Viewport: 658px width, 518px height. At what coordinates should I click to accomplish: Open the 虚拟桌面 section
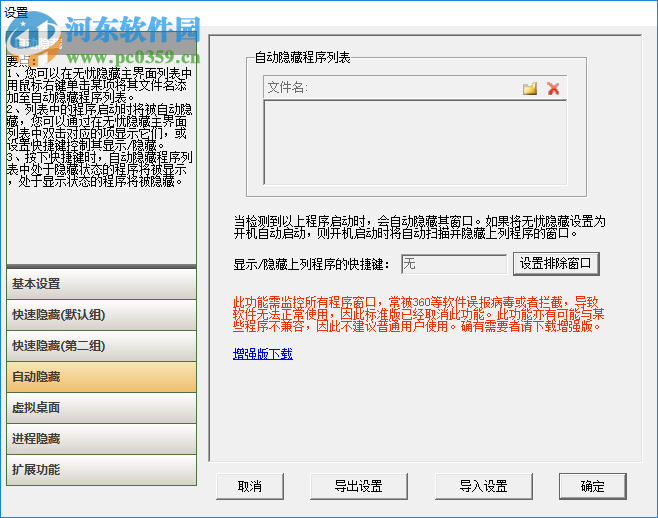point(102,408)
